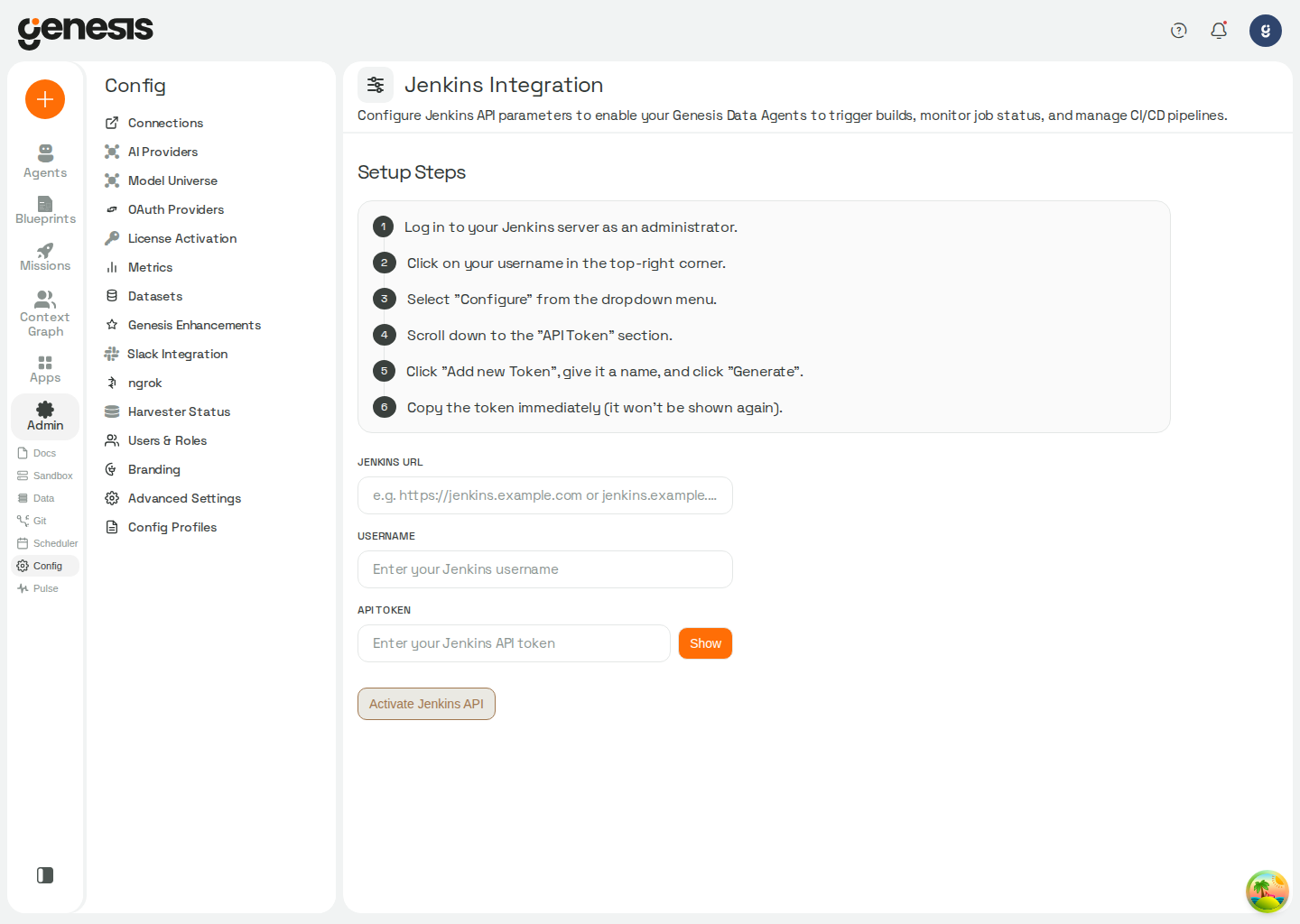Select the Admin gear icon

point(45,409)
